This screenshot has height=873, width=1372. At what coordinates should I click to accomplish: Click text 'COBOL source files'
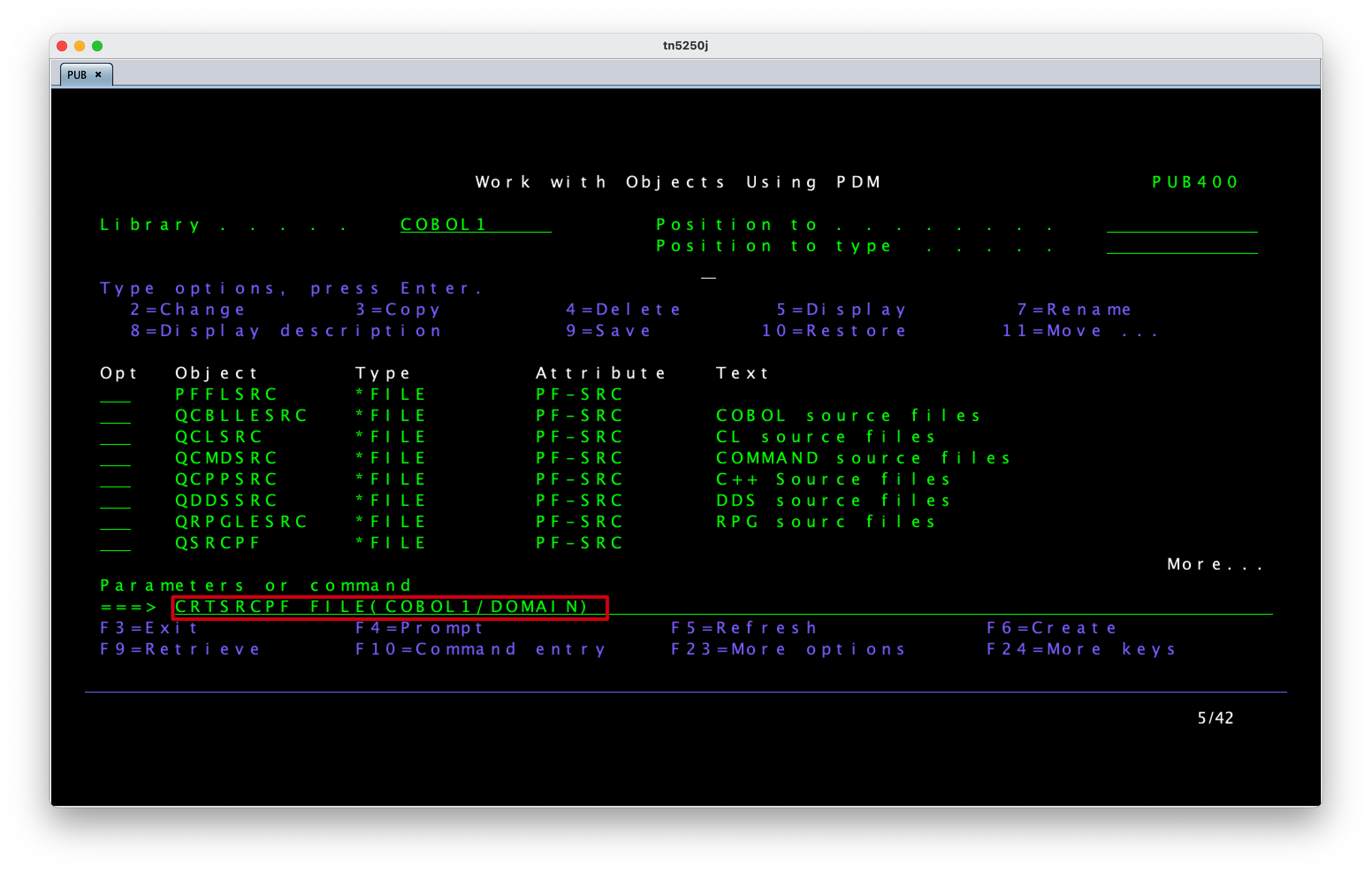848,415
